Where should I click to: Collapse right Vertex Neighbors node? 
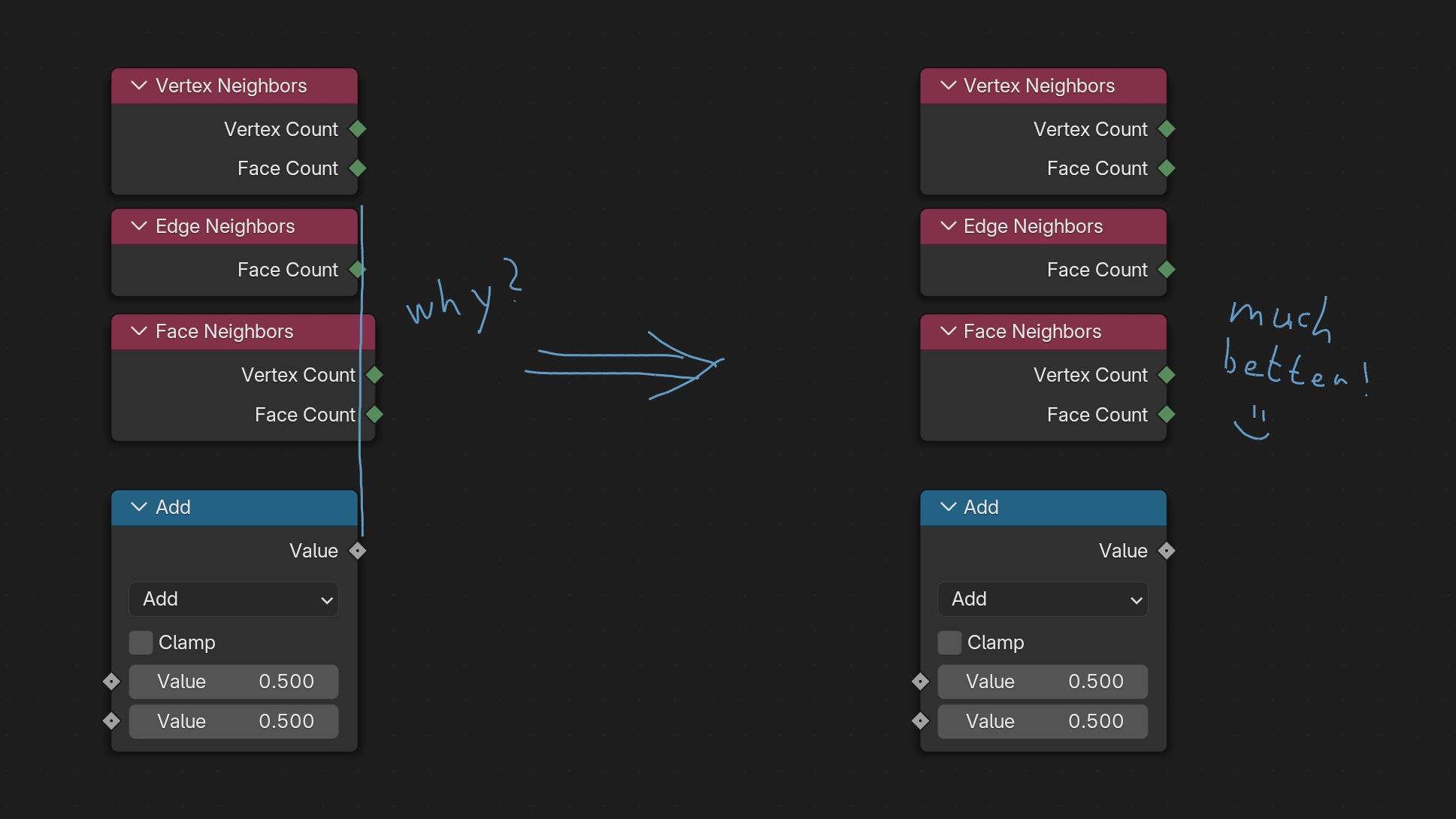click(x=949, y=86)
